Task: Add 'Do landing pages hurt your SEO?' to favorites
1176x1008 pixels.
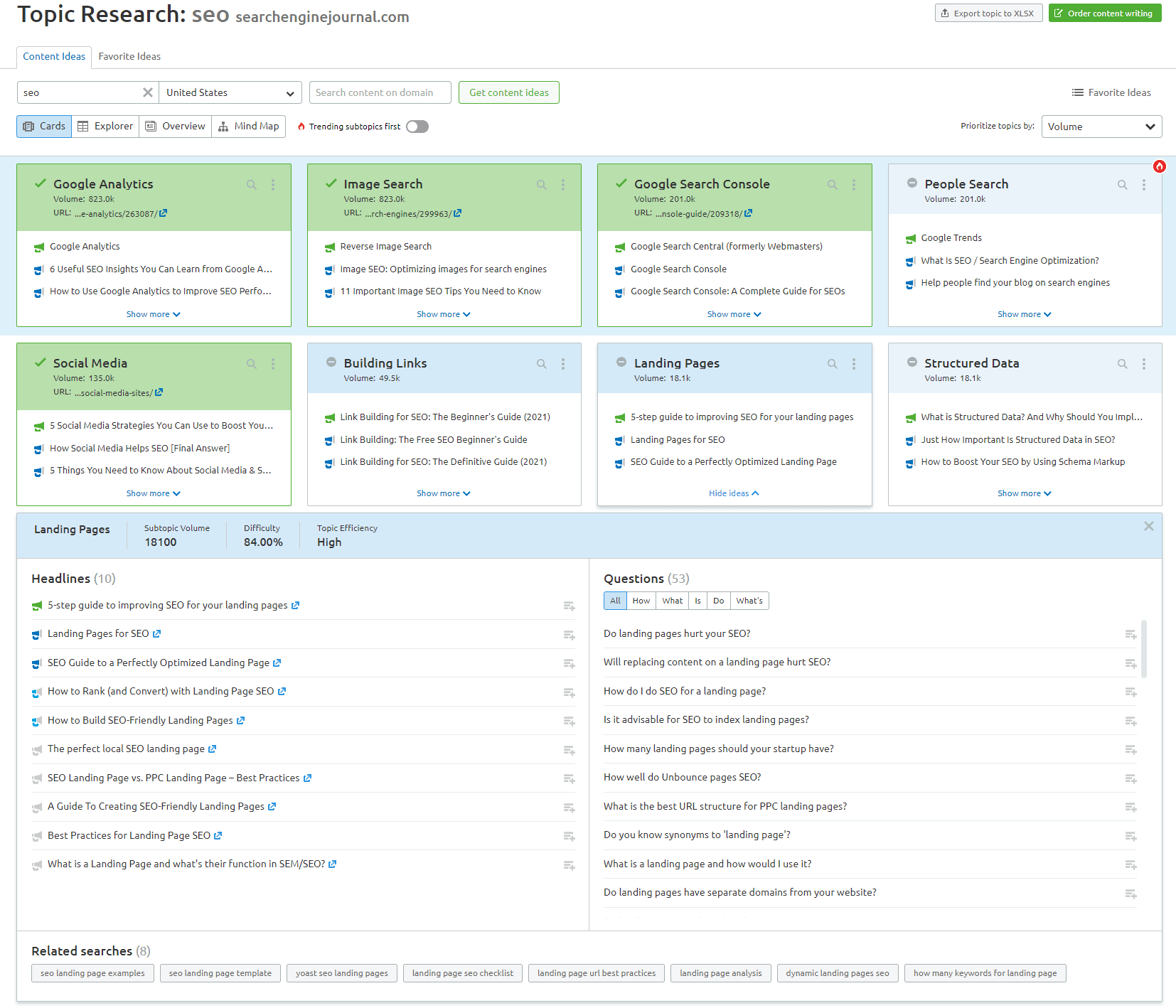Action: [x=1131, y=635]
